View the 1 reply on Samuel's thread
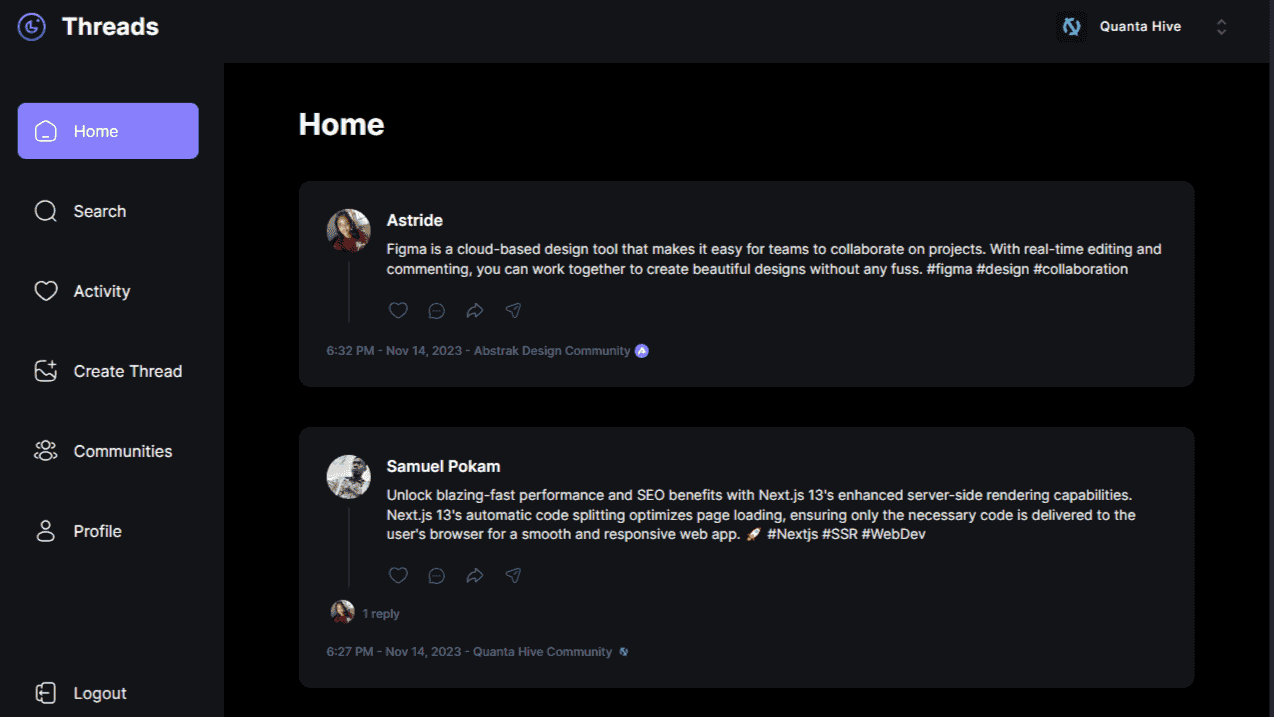The height and width of the screenshot is (717, 1274). [380, 613]
